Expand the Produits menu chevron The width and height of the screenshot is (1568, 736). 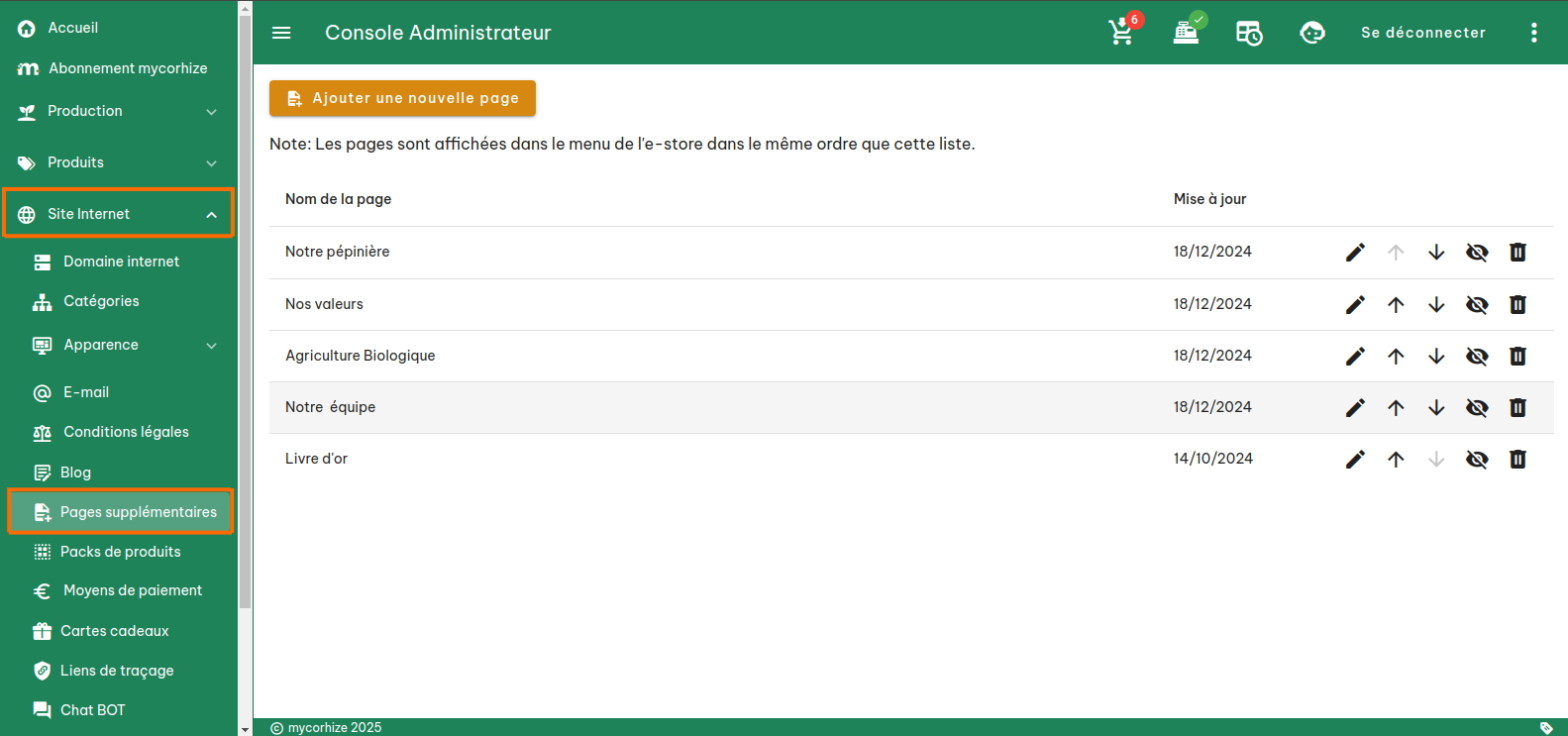click(x=211, y=163)
